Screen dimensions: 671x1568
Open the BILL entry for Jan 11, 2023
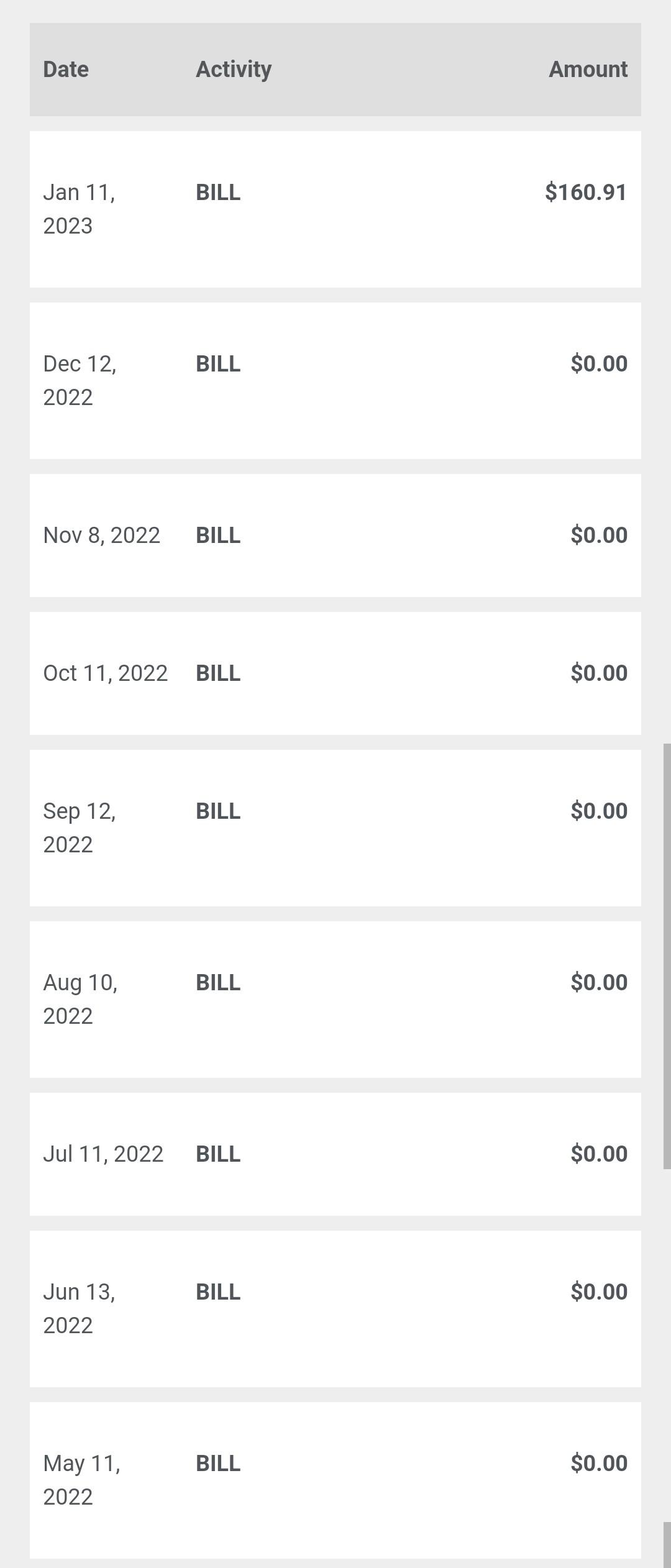click(218, 193)
